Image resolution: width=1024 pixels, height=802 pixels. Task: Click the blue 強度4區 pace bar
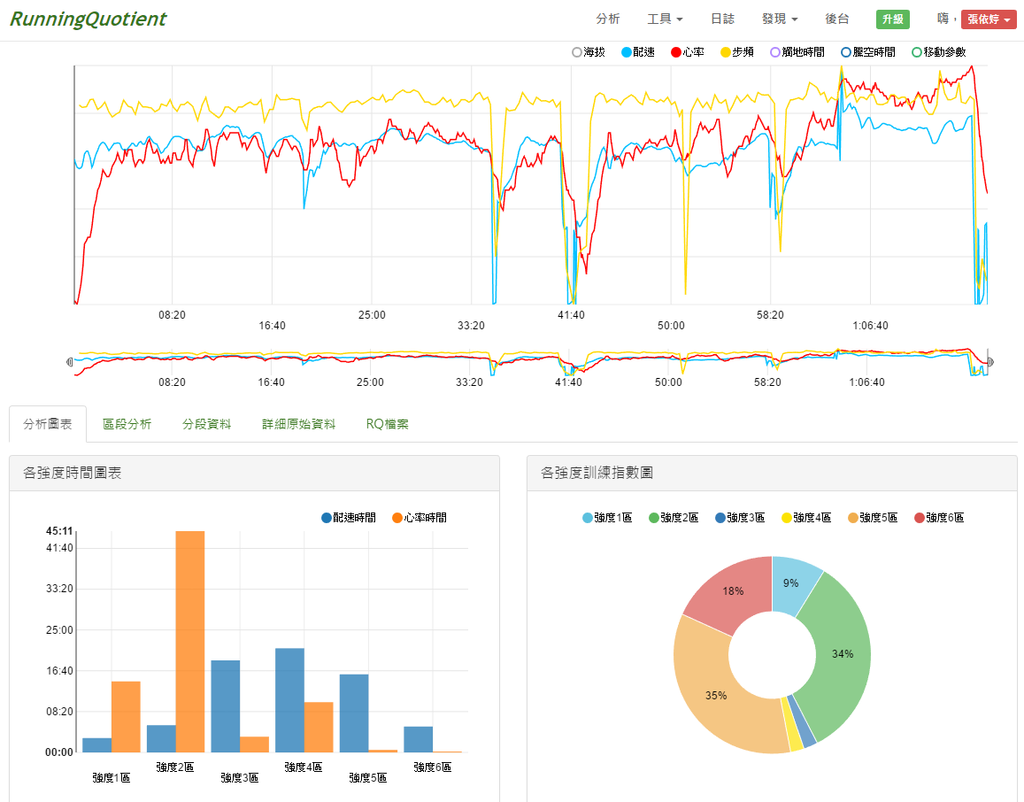pos(289,700)
